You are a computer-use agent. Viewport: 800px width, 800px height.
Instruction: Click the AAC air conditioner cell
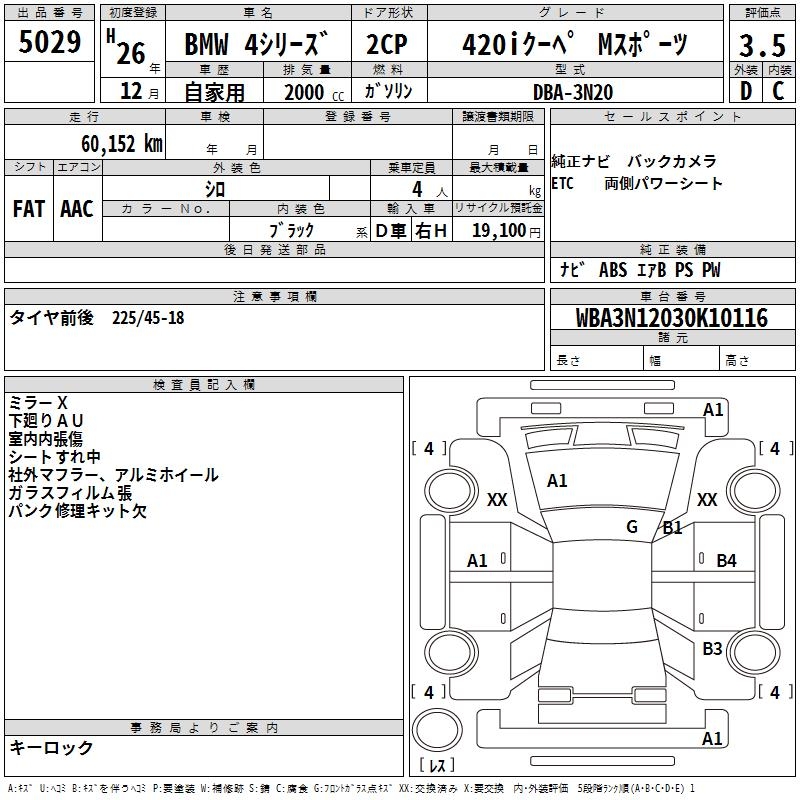click(77, 209)
